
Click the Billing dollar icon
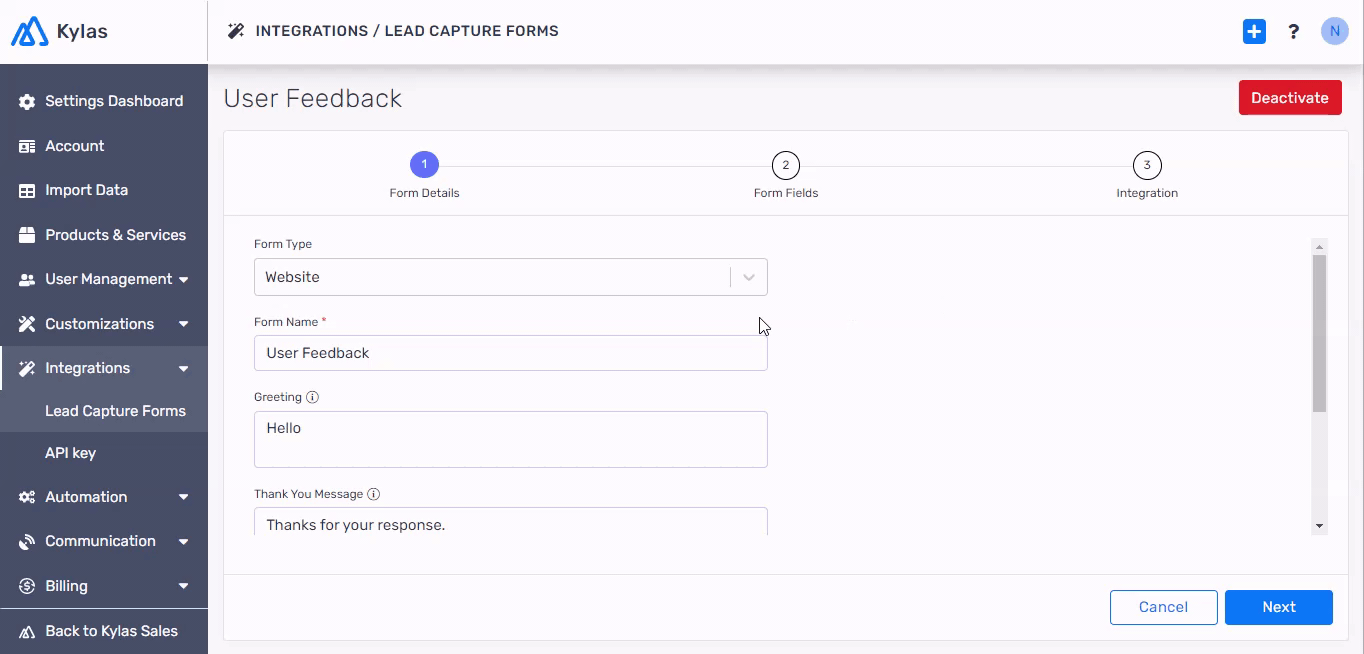click(x=27, y=586)
